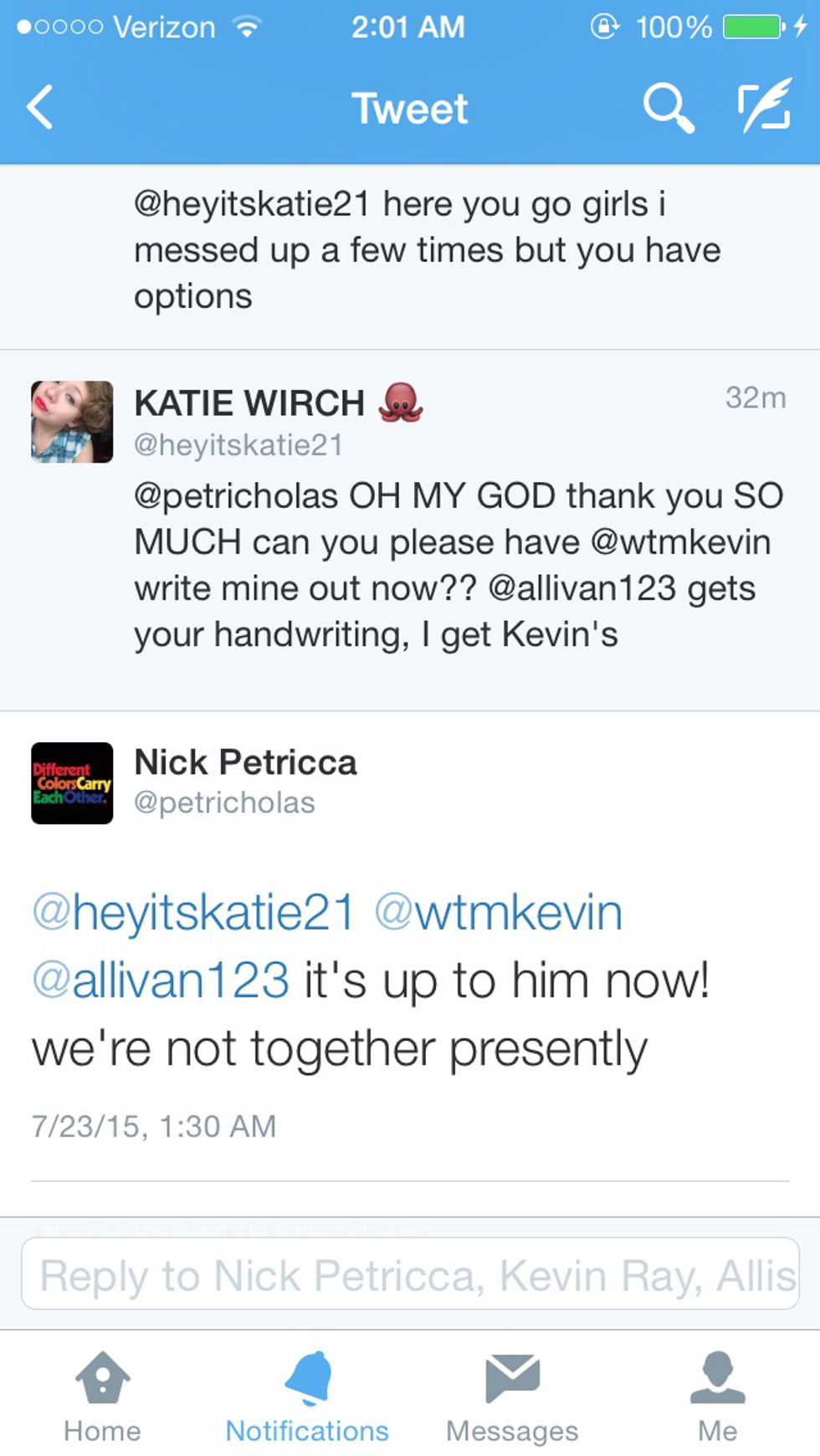This screenshot has width=820, height=1456.
Task: Tap the KATIE WIRCH display name
Action: point(249,403)
